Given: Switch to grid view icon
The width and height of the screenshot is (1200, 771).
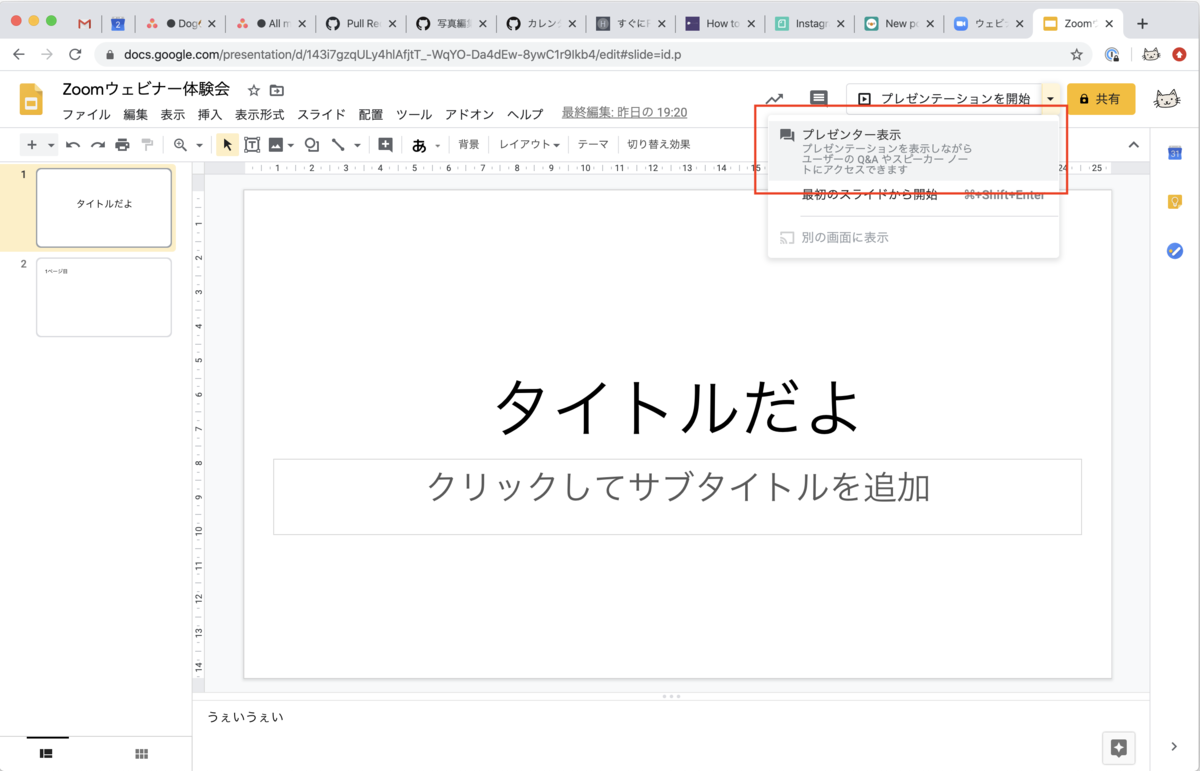Looking at the screenshot, I should pos(142,753).
